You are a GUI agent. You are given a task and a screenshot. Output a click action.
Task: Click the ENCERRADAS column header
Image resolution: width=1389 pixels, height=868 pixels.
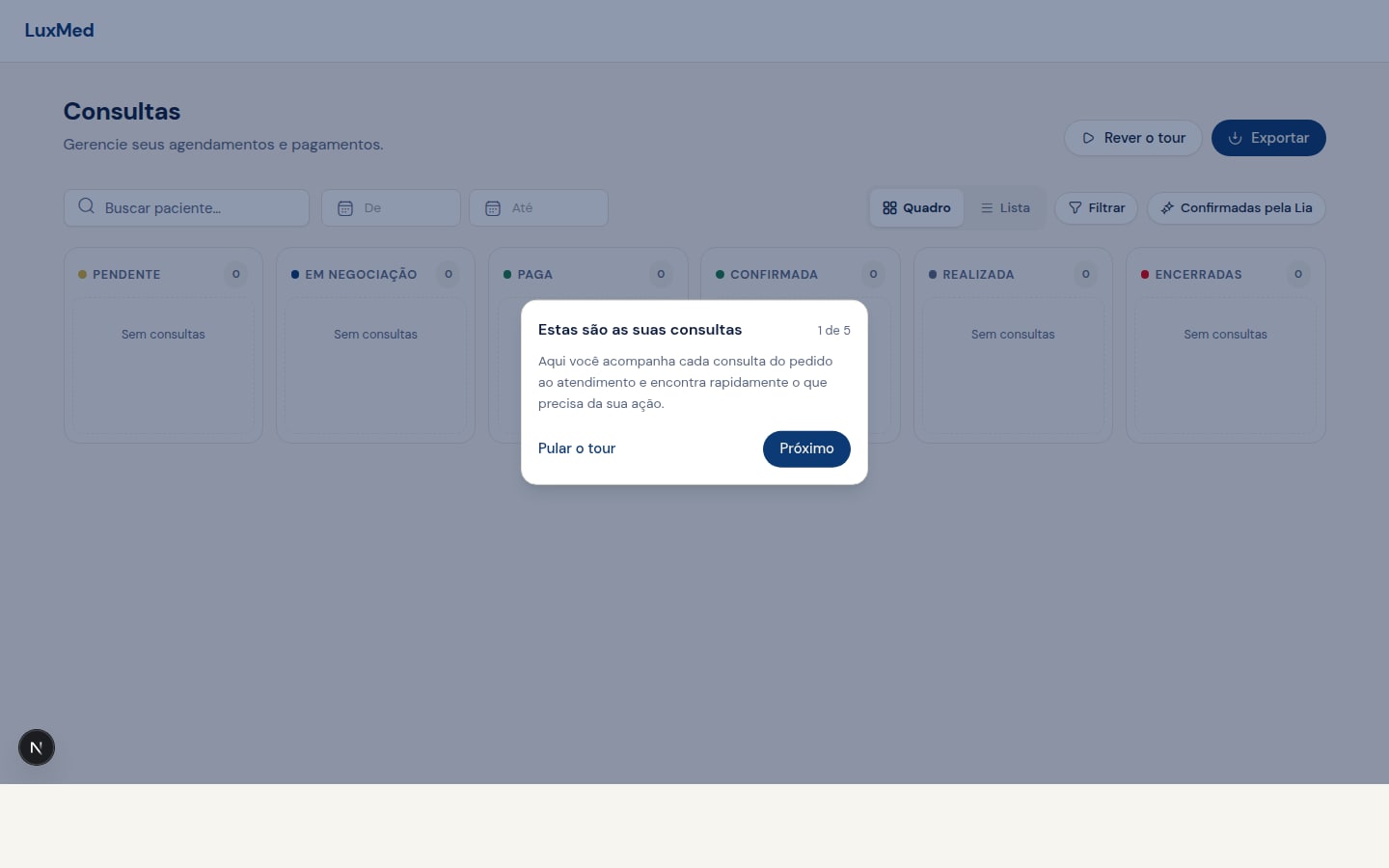tap(1198, 275)
